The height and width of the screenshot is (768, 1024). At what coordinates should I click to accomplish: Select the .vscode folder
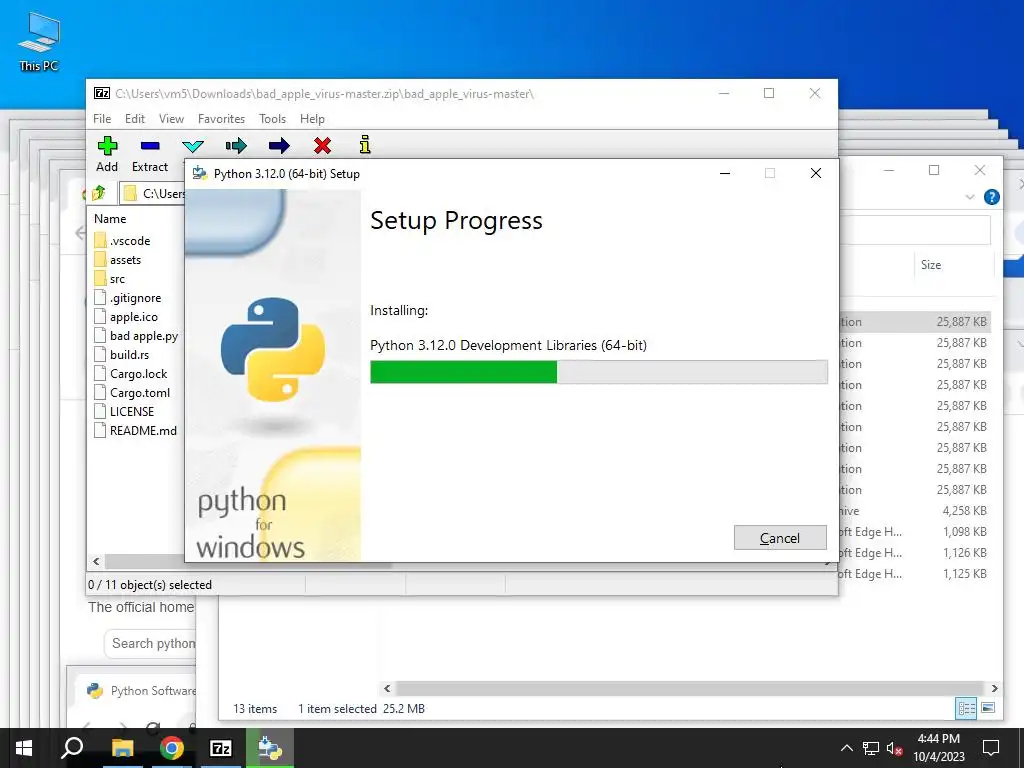(x=122, y=241)
